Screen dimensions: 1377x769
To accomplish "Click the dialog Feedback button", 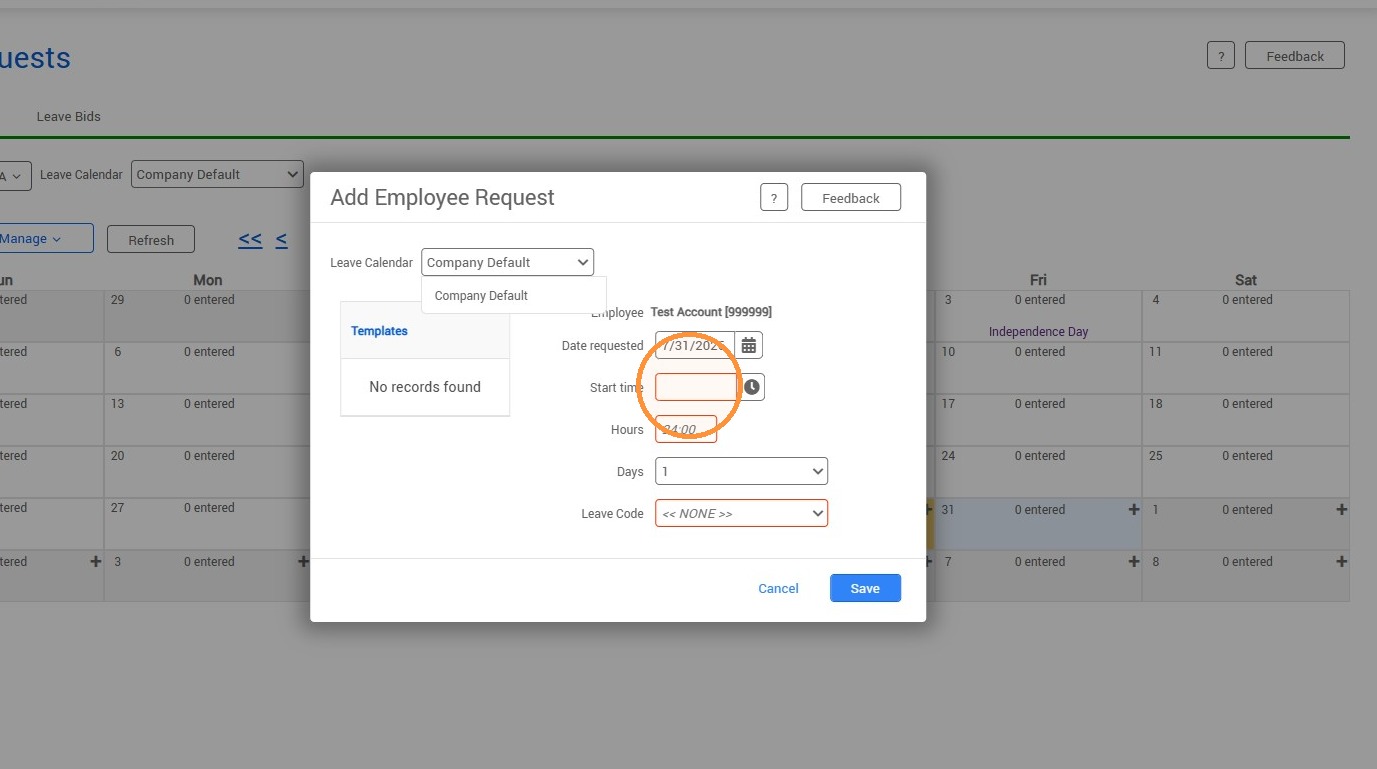I will click(851, 198).
